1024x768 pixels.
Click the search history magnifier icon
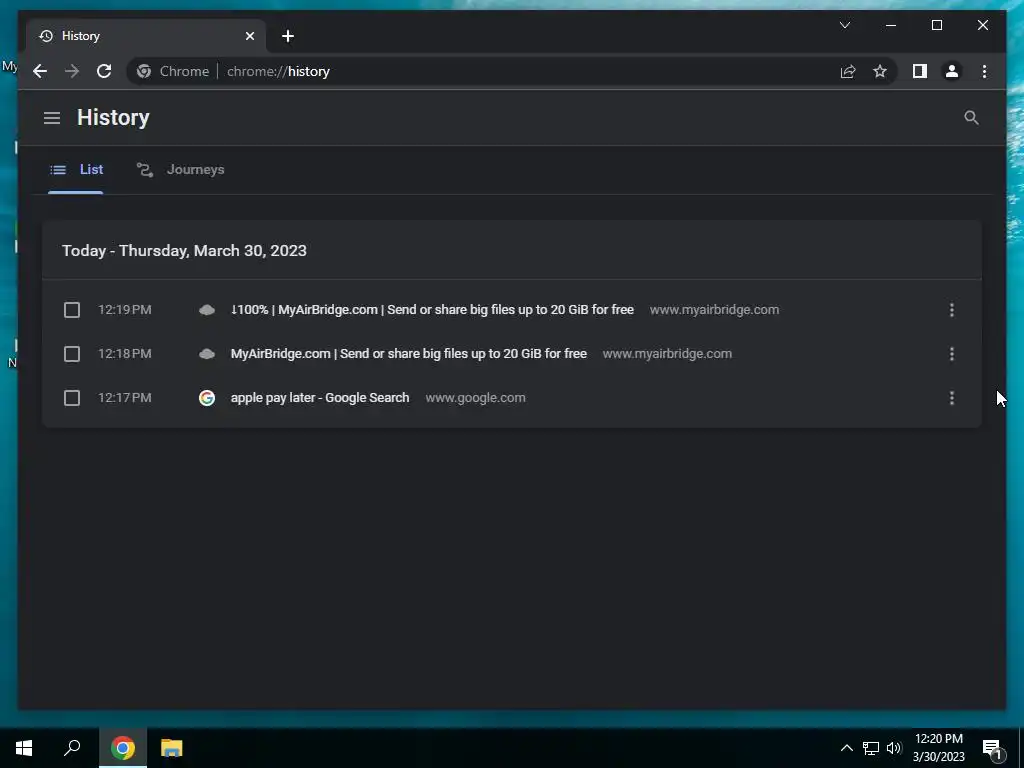coord(971,118)
